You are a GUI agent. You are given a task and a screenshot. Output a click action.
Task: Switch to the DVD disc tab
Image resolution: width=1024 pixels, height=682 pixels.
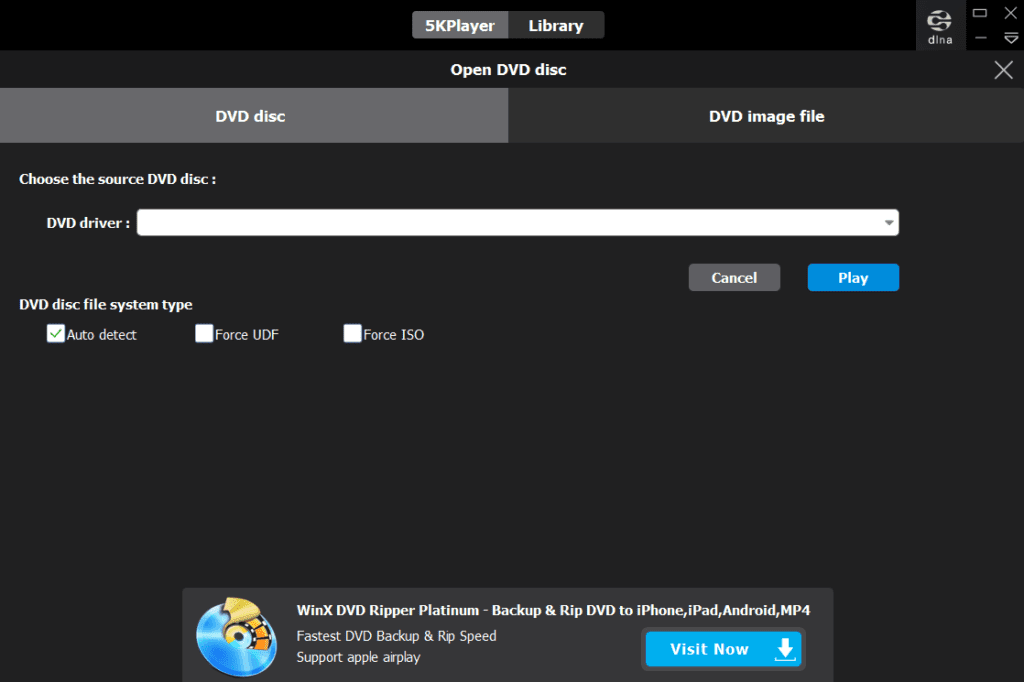click(254, 116)
